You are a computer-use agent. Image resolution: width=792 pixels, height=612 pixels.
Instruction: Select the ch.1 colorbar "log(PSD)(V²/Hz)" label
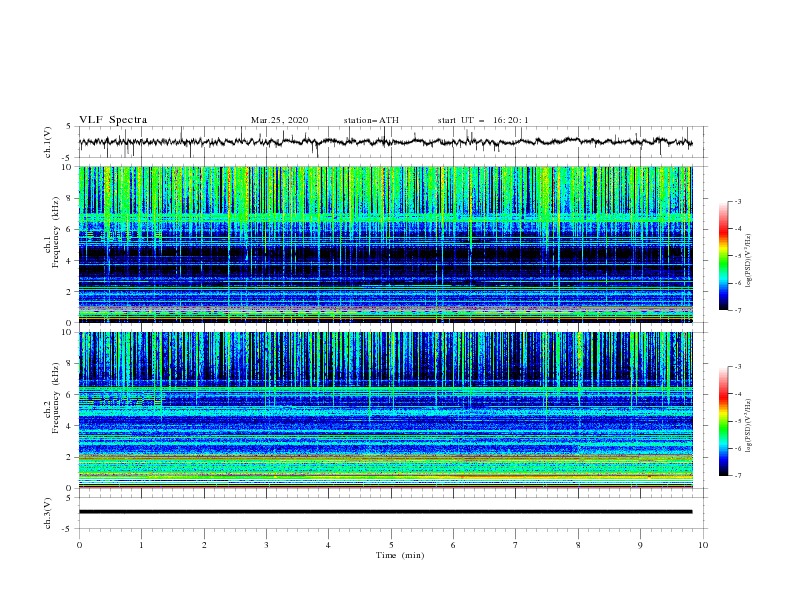point(749,261)
